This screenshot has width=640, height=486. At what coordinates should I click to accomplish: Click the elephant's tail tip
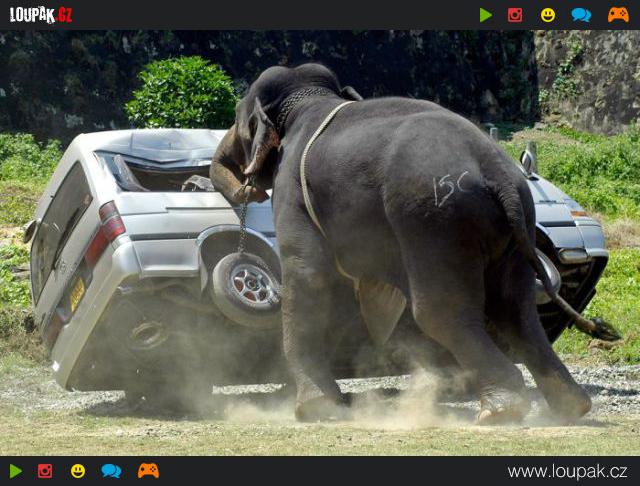point(603,329)
